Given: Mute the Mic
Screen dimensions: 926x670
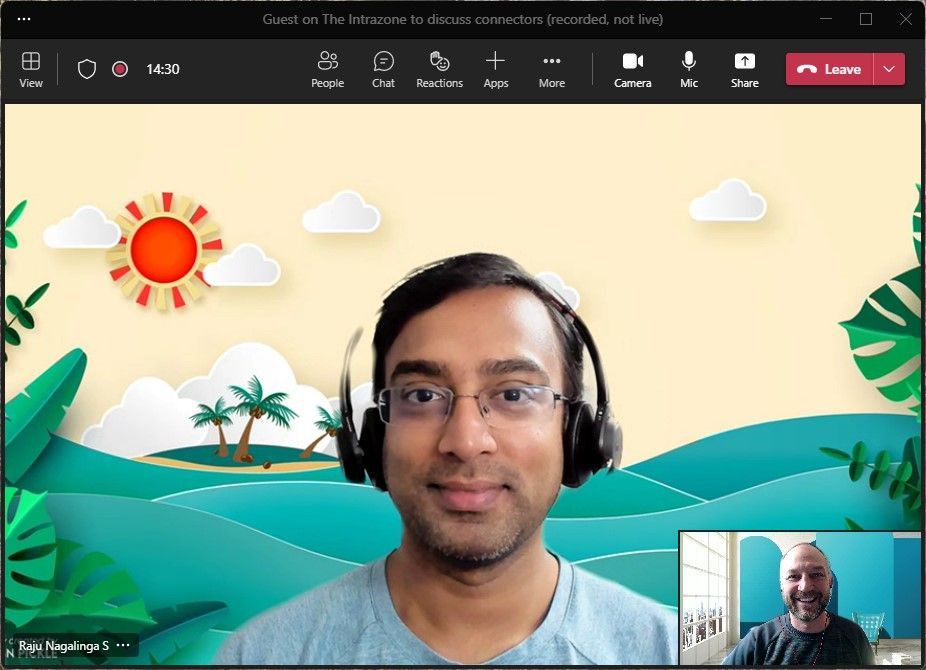Looking at the screenshot, I should pos(689,70).
